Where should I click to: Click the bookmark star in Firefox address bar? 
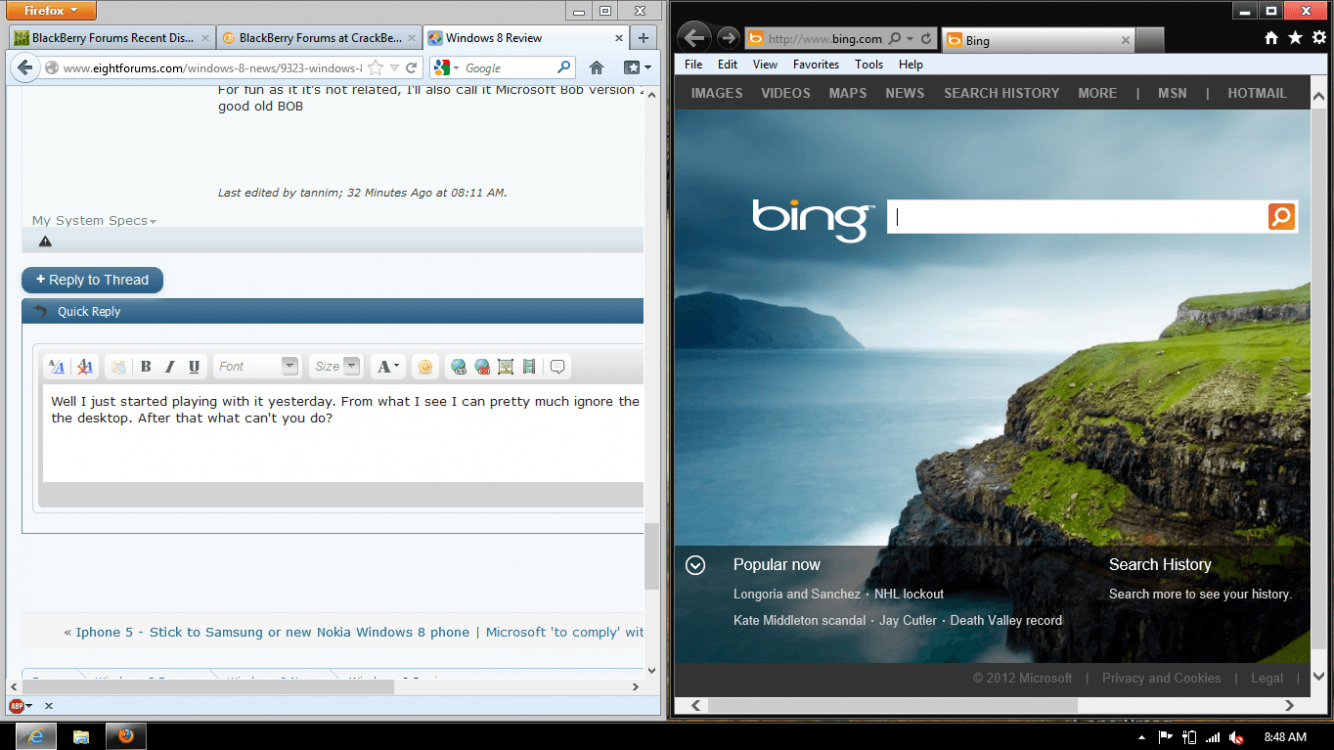[375, 68]
